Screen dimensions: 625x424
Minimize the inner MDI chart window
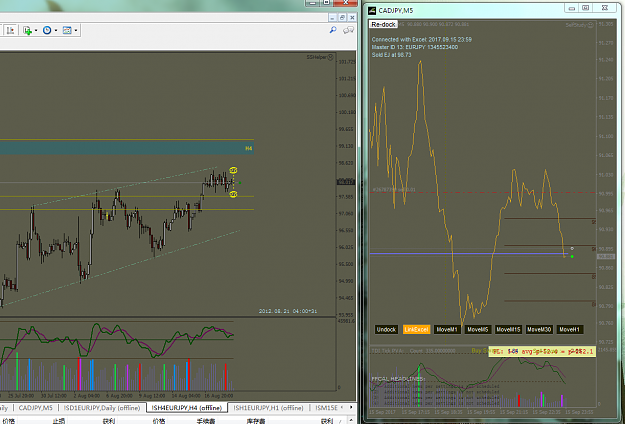pos(333,18)
